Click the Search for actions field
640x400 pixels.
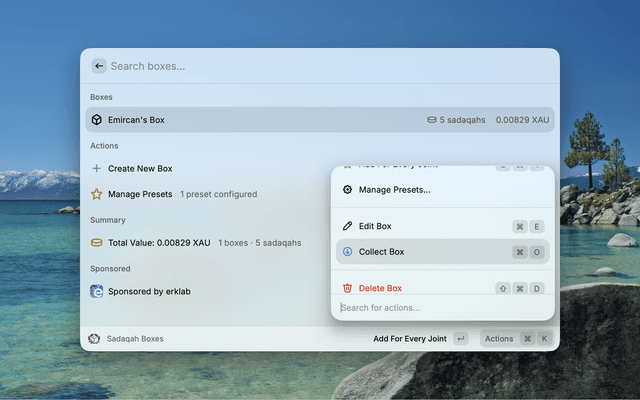click(x=440, y=308)
